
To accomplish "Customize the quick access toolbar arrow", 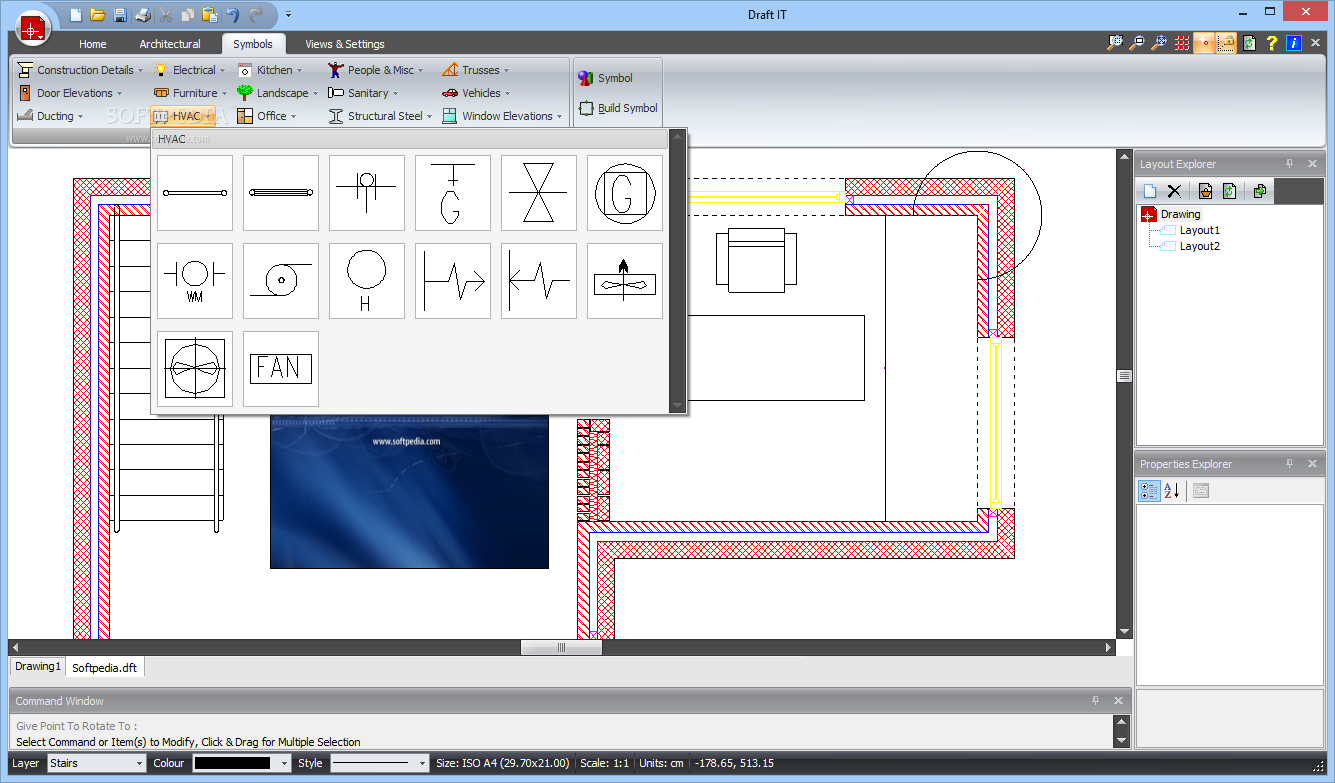I will click(x=288, y=15).
